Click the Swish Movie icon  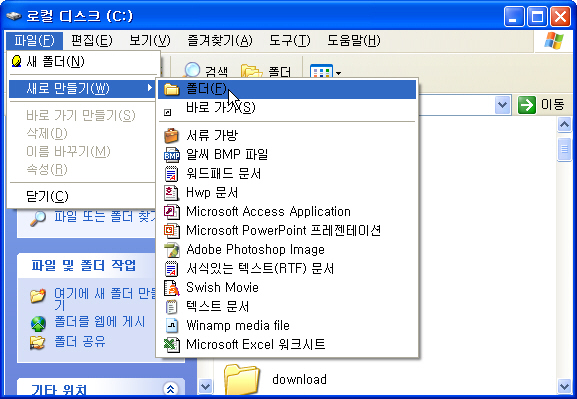[171, 287]
